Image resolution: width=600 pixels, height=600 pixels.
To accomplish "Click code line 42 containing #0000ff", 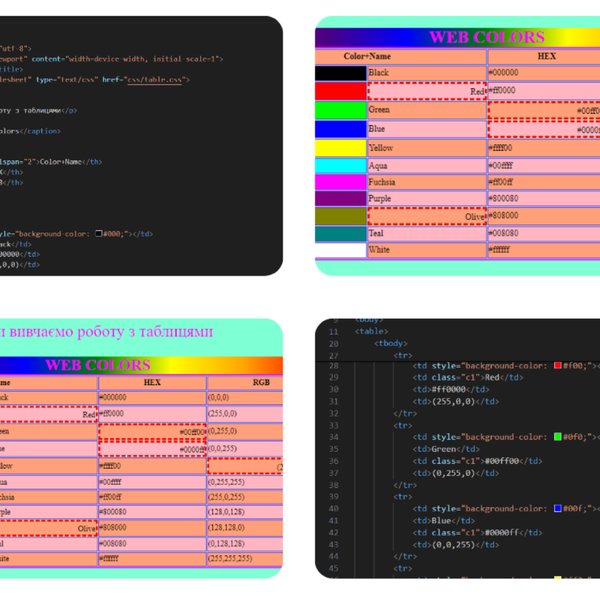I will coord(477,533).
